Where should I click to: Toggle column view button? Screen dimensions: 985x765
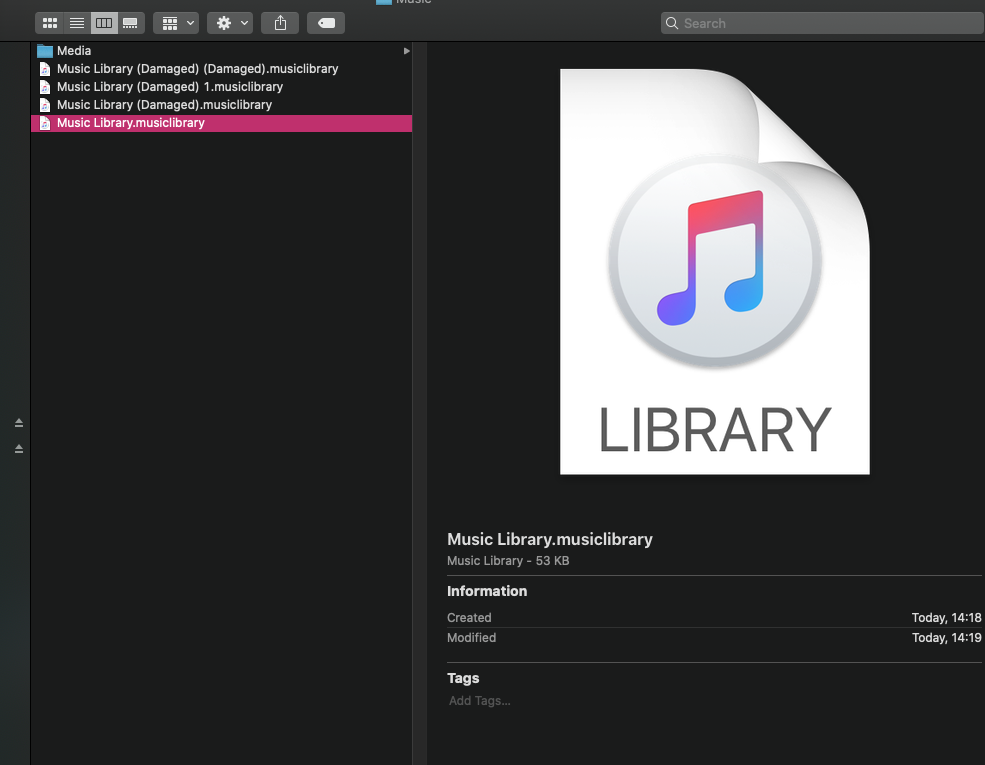[104, 23]
